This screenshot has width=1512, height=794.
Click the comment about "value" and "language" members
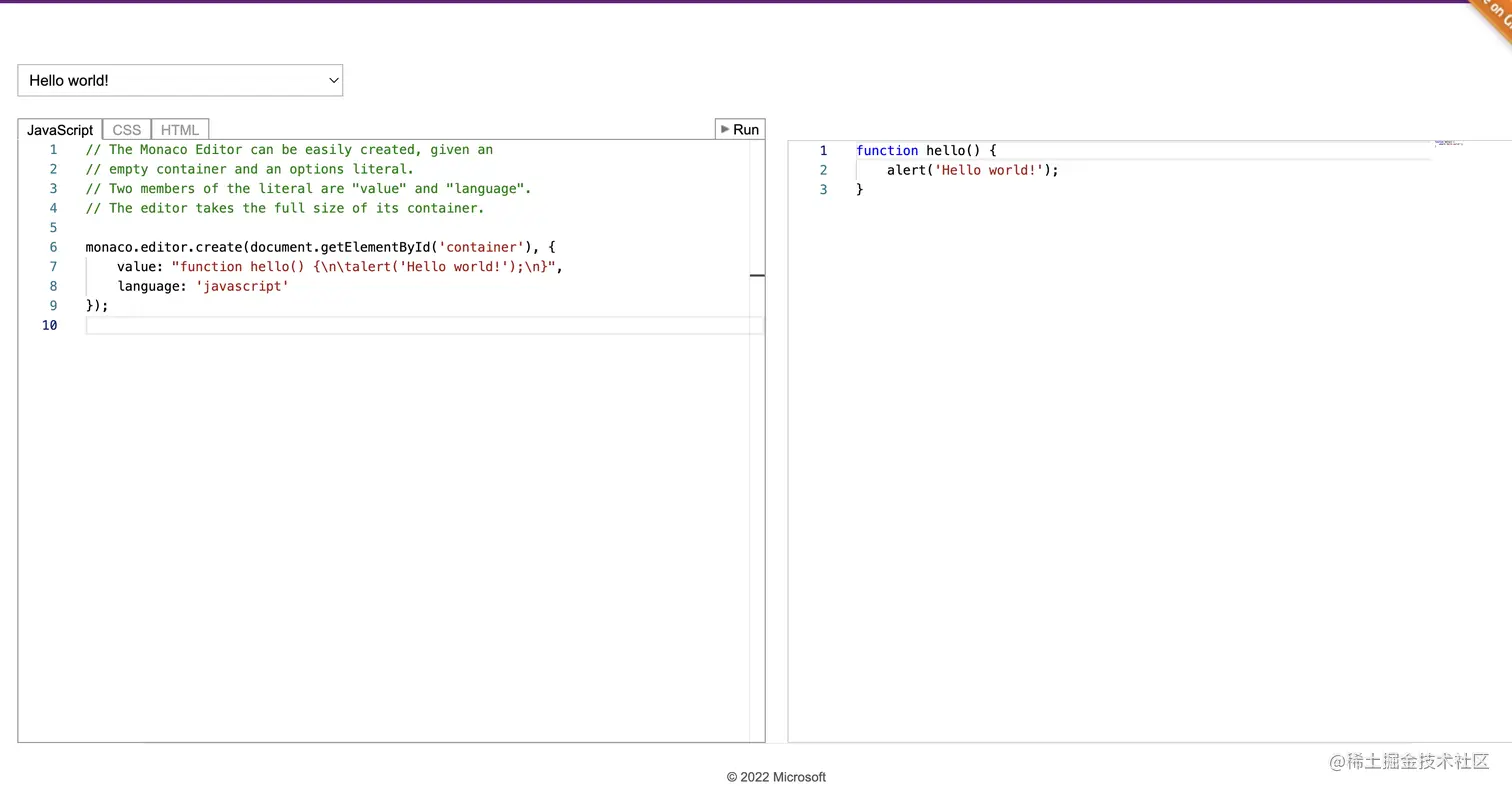point(308,189)
